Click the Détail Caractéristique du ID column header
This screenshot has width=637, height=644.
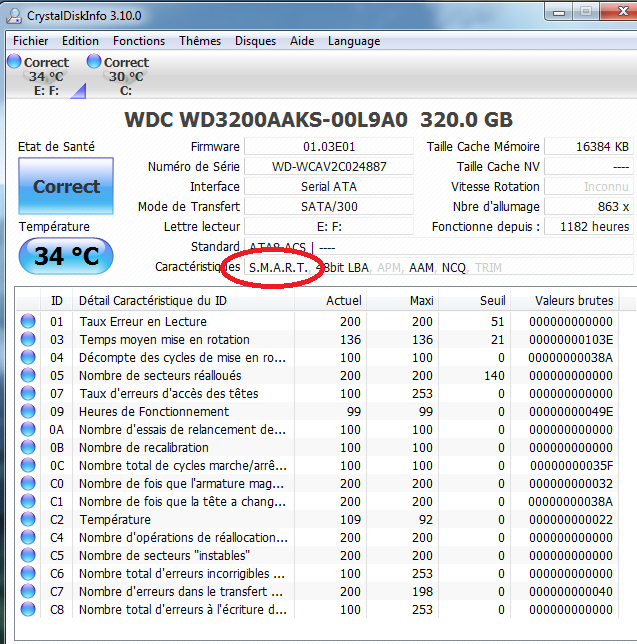coord(183,301)
